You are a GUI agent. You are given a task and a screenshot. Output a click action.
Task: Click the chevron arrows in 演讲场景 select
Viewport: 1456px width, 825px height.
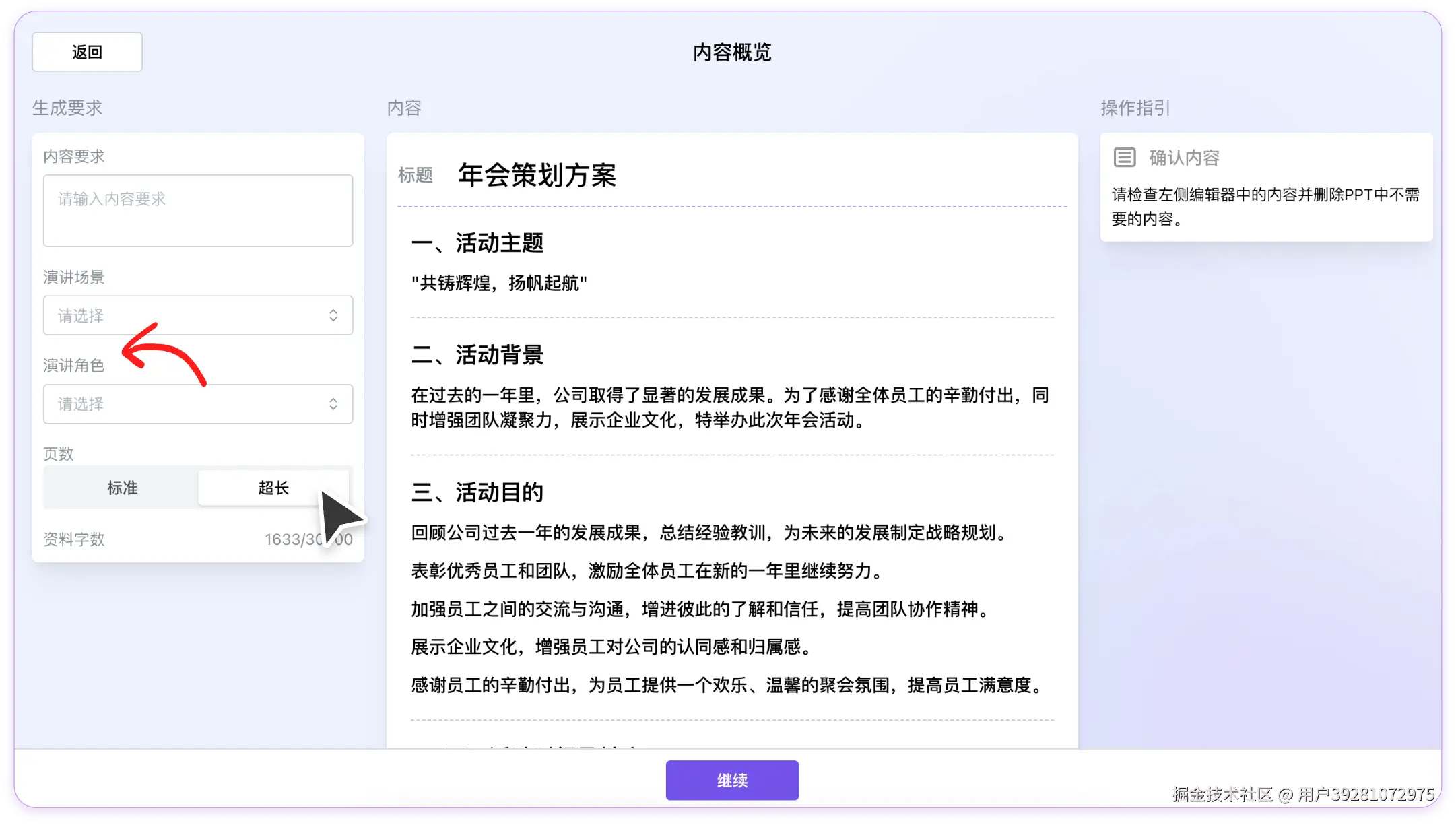pyautogui.click(x=333, y=315)
